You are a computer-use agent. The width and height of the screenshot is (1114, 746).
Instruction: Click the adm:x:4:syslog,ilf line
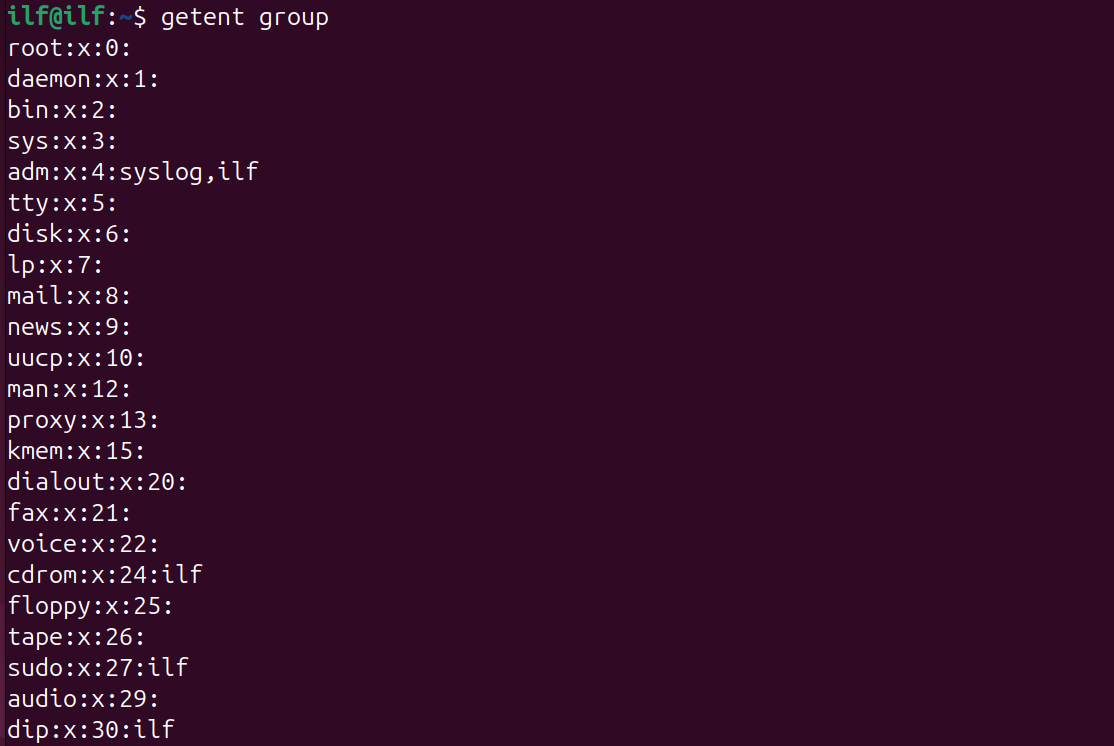click(133, 172)
